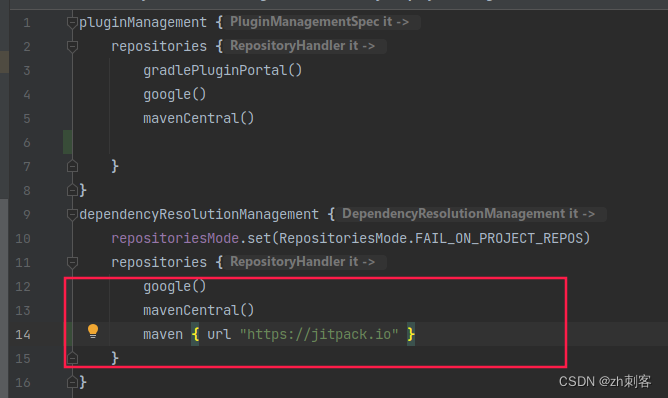This screenshot has height=398, width=668.
Task: Click the maven keyword on line 14
Action: pos(163,335)
